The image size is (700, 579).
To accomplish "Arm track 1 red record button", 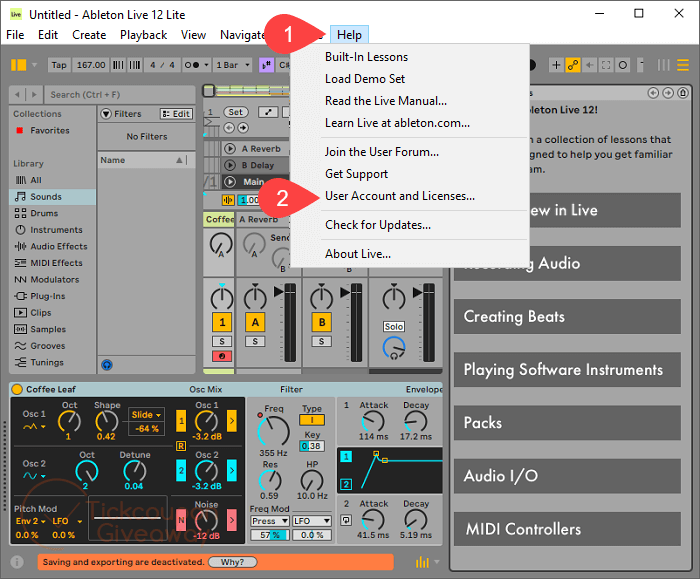I will [x=222, y=356].
